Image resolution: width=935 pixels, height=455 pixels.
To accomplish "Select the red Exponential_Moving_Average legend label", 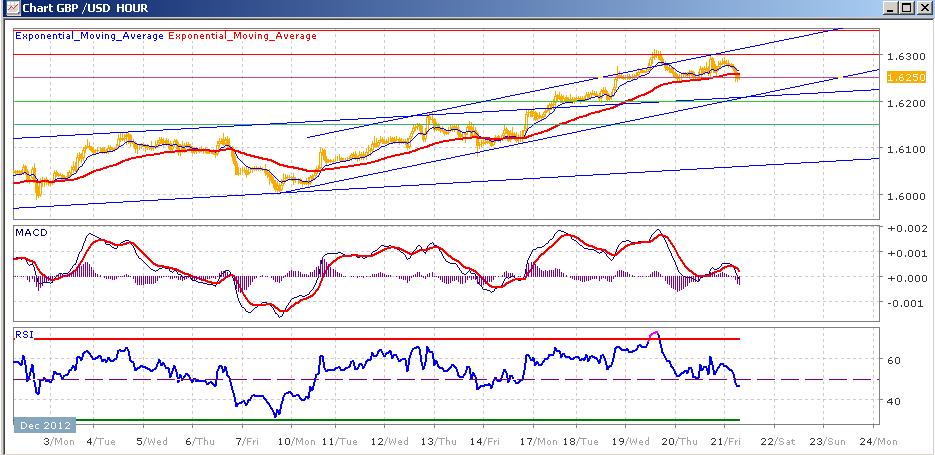I will point(243,36).
